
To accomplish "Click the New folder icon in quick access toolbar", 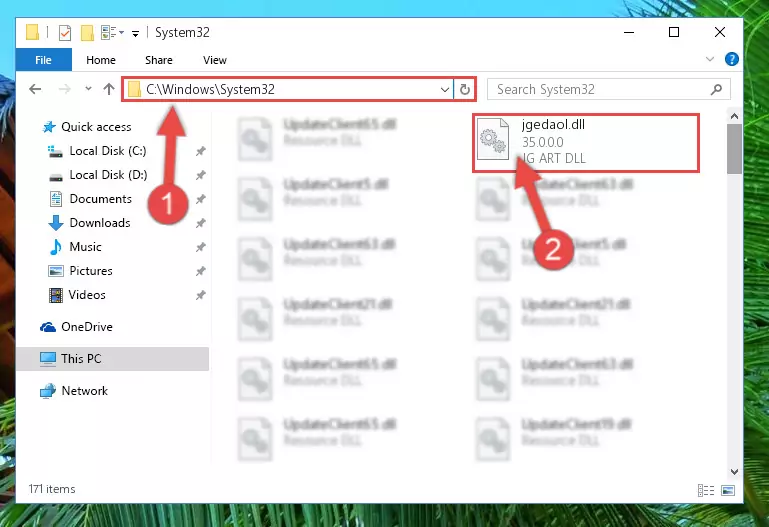I will click(87, 33).
